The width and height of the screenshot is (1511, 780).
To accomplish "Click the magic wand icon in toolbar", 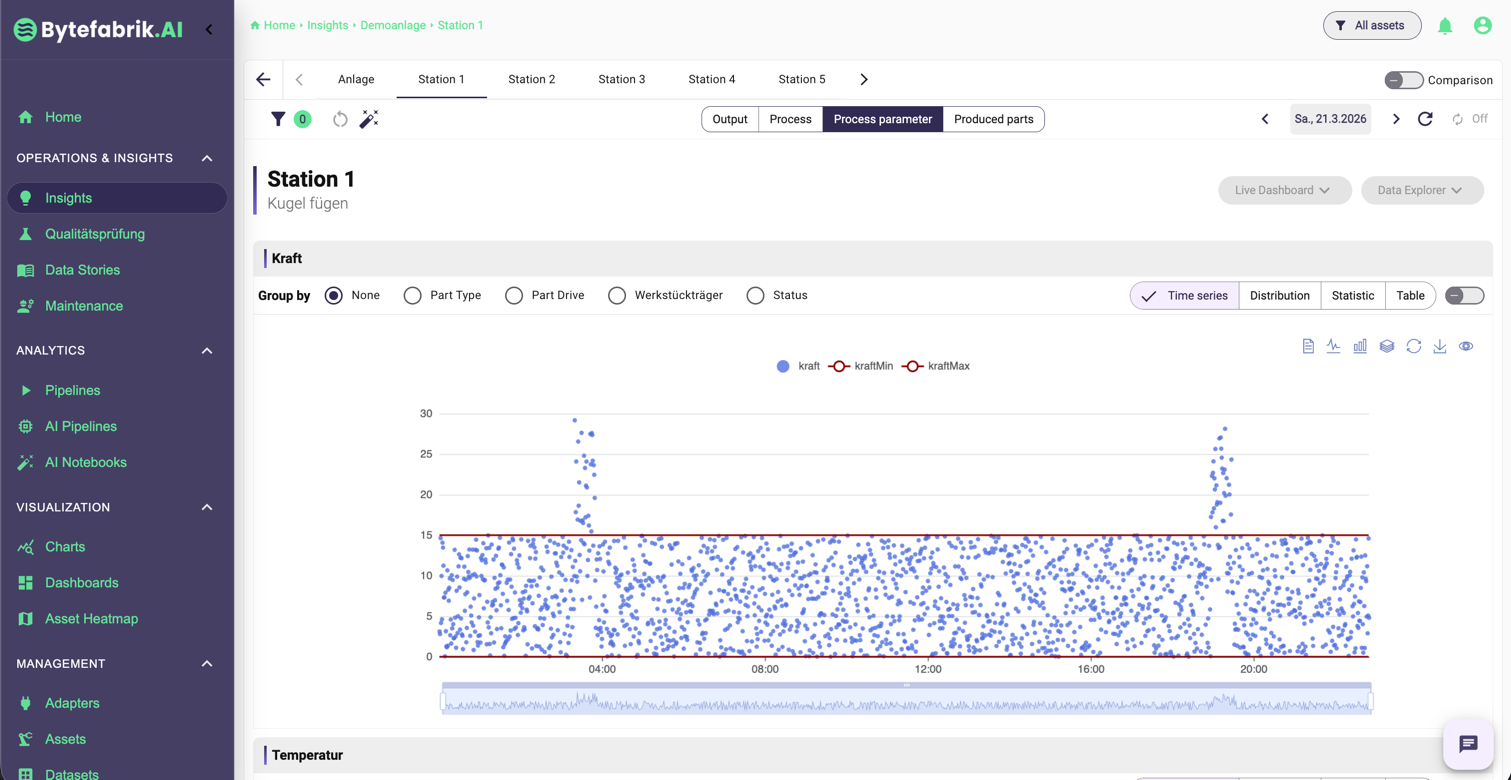I will pos(369,119).
